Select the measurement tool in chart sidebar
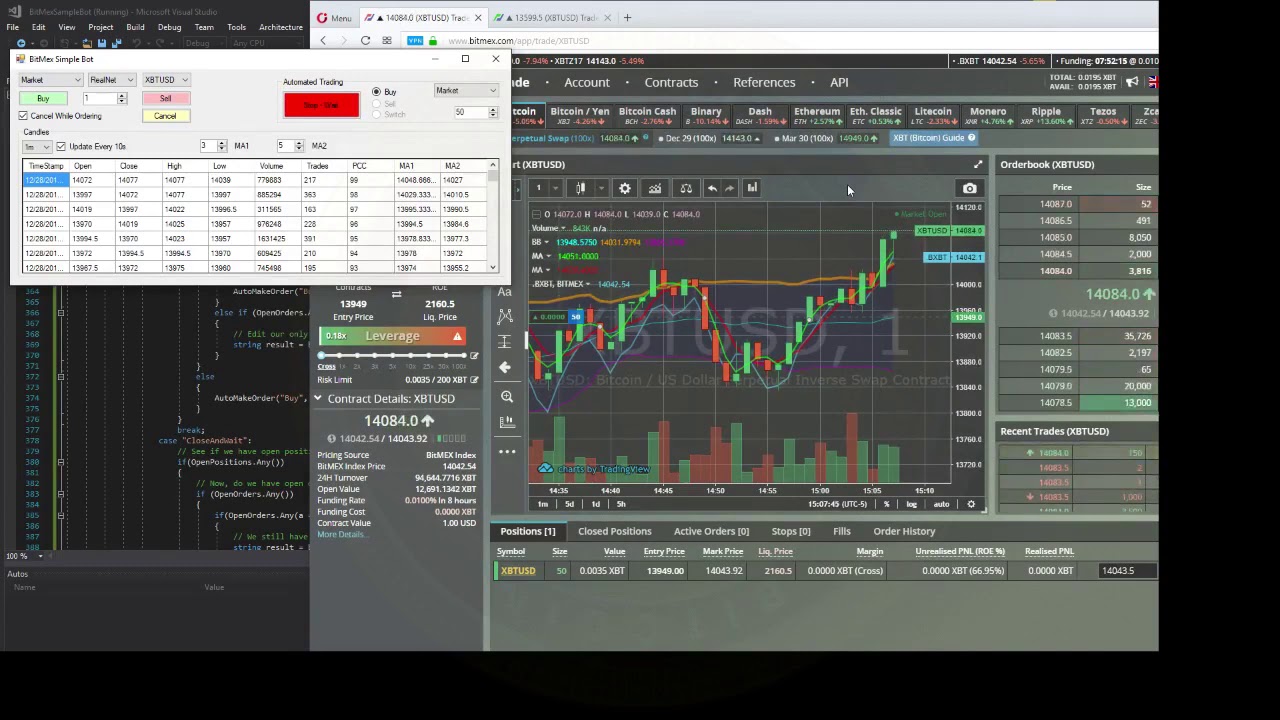This screenshot has width=1280, height=720. pyautogui.click(x=505, y=342)
